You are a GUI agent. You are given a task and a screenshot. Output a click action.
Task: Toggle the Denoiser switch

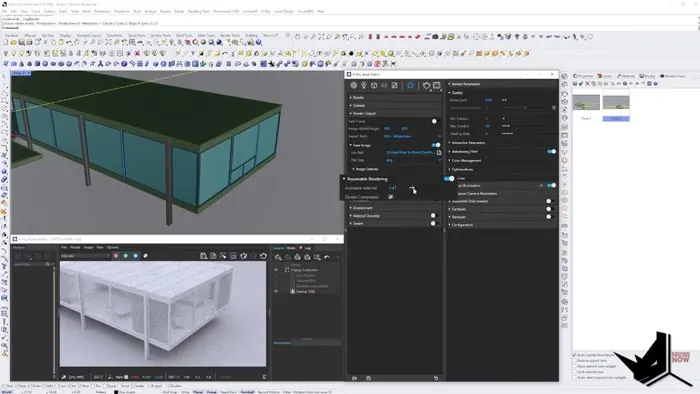click(x=550, y=217)
